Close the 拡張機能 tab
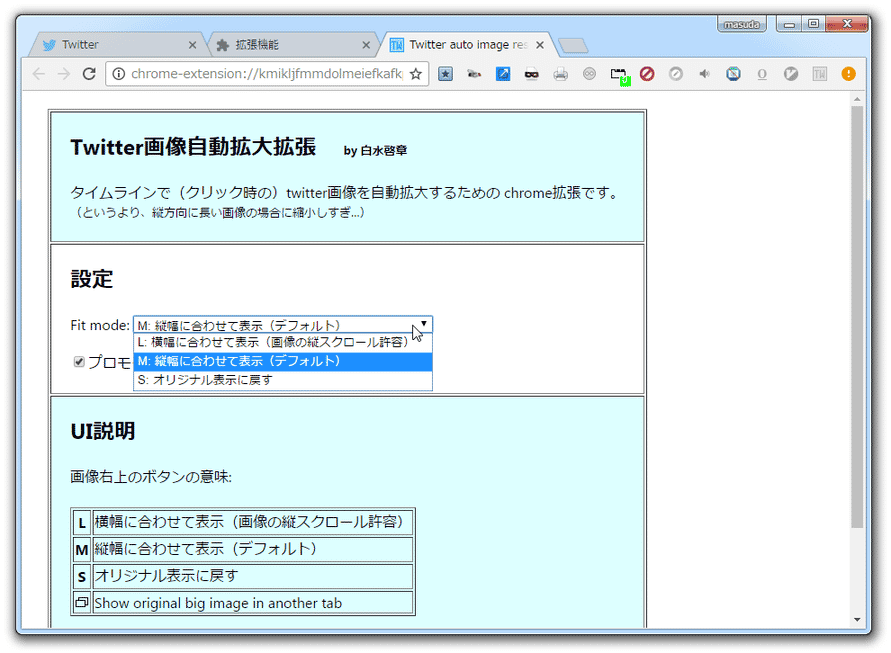 click(x=366, y=45)
